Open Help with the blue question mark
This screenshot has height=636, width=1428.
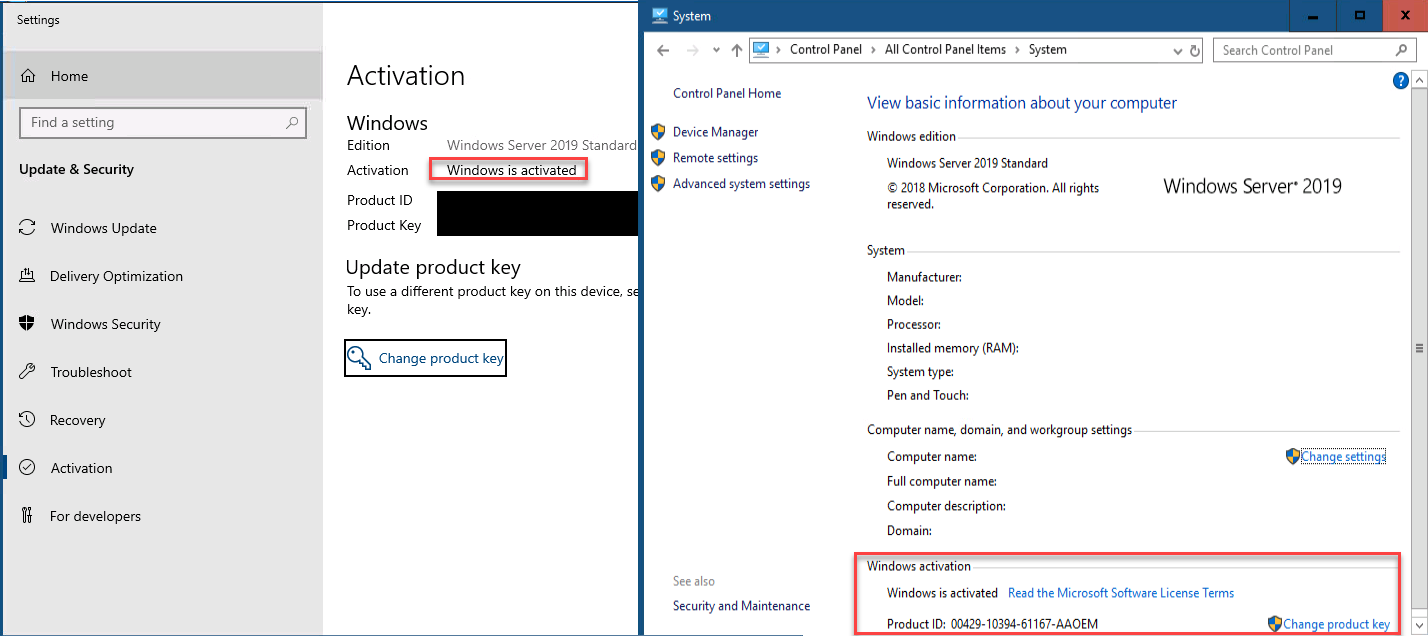(x=1401, y=81)
